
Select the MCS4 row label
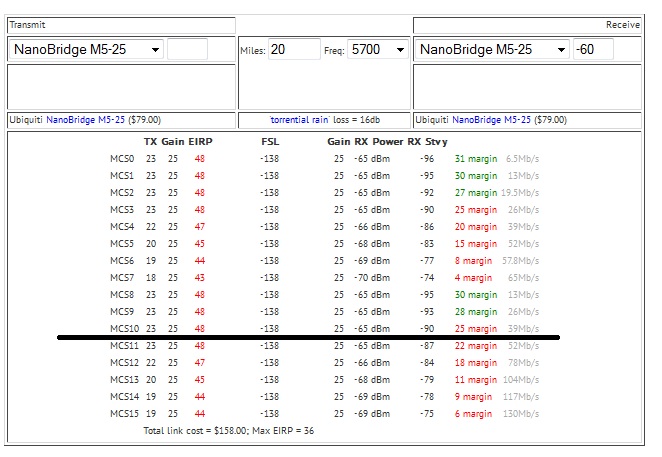(x=122, y=227)
